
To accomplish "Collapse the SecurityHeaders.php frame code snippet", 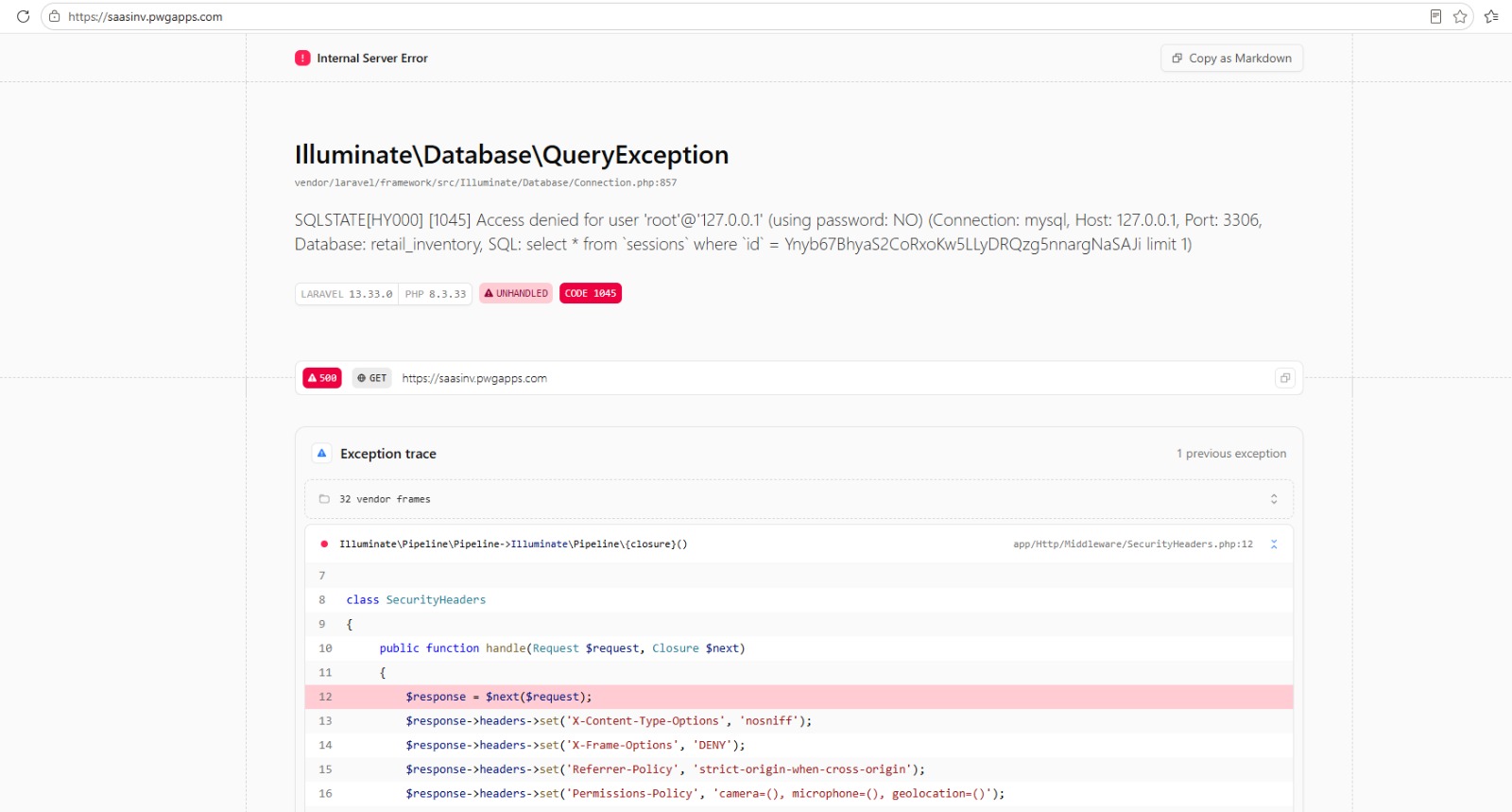I will coord(1274,544).
